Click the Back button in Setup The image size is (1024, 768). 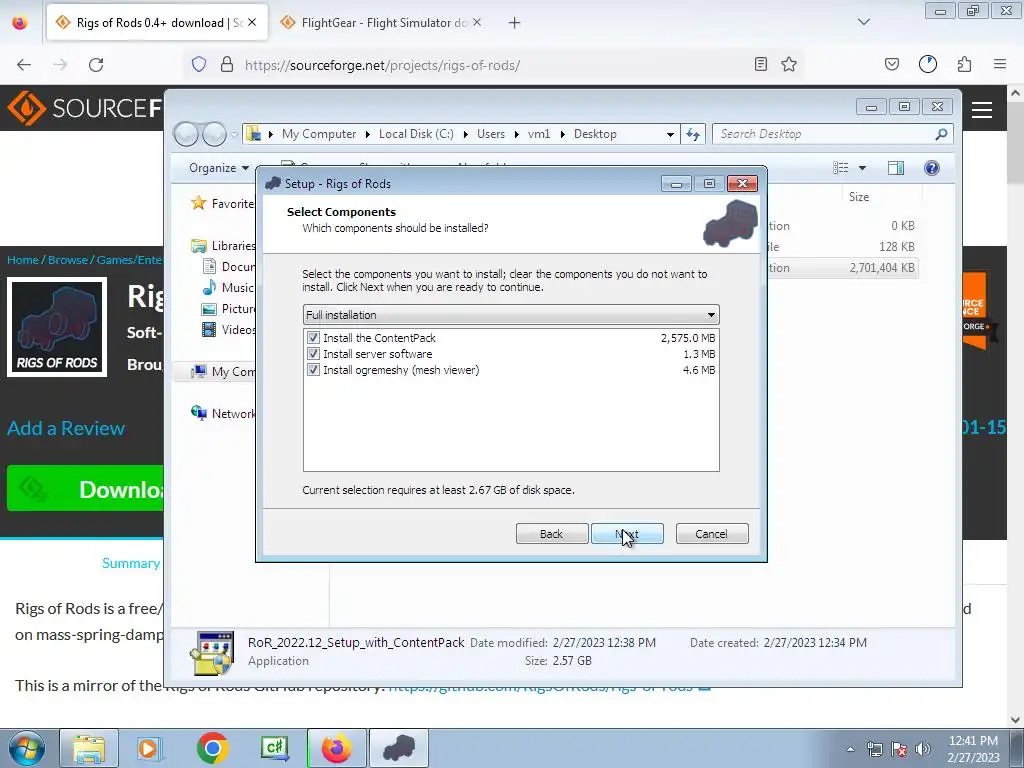tap(552, 534)
